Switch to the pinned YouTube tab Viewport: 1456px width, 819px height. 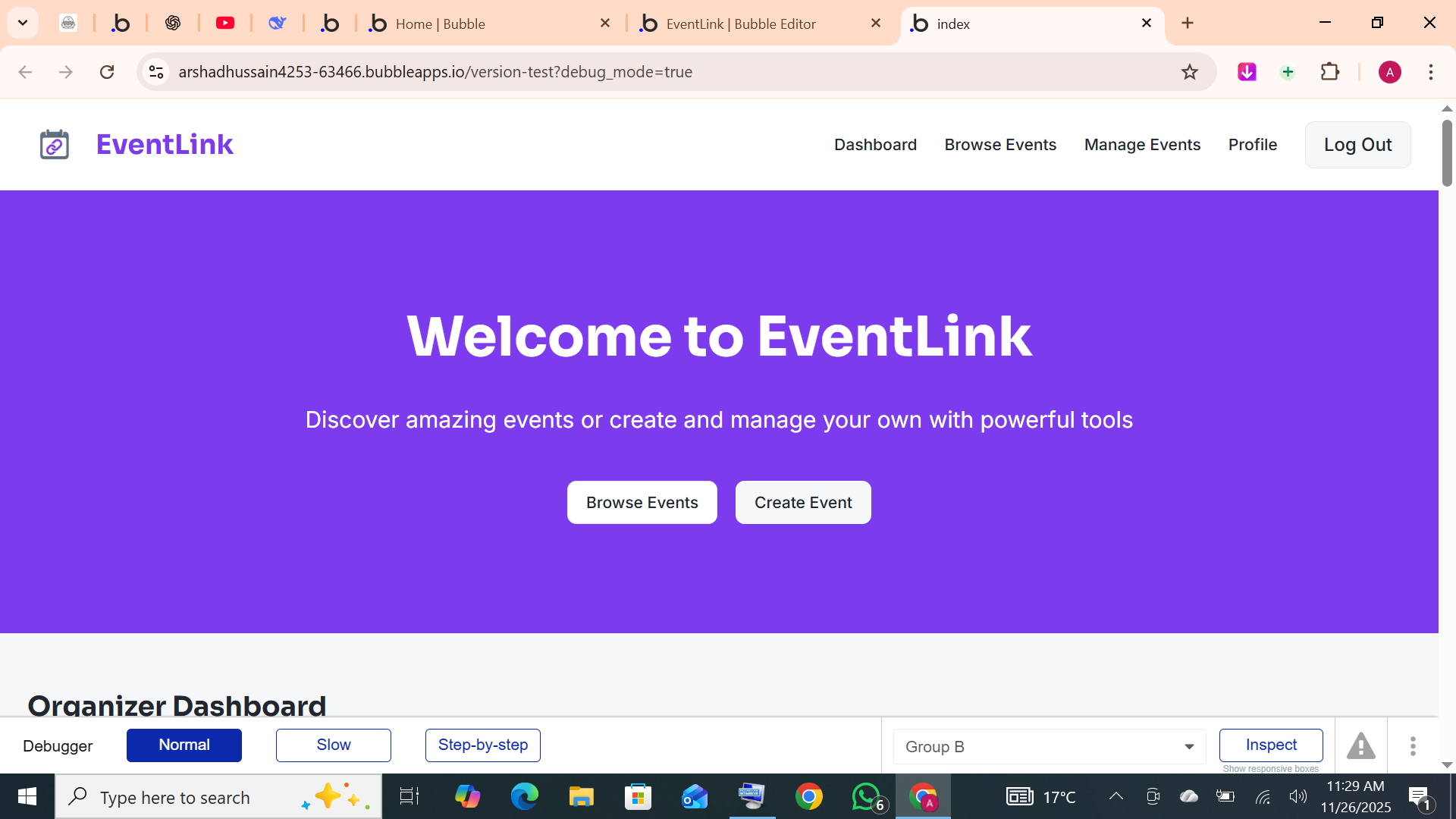(x=225, y=24)
